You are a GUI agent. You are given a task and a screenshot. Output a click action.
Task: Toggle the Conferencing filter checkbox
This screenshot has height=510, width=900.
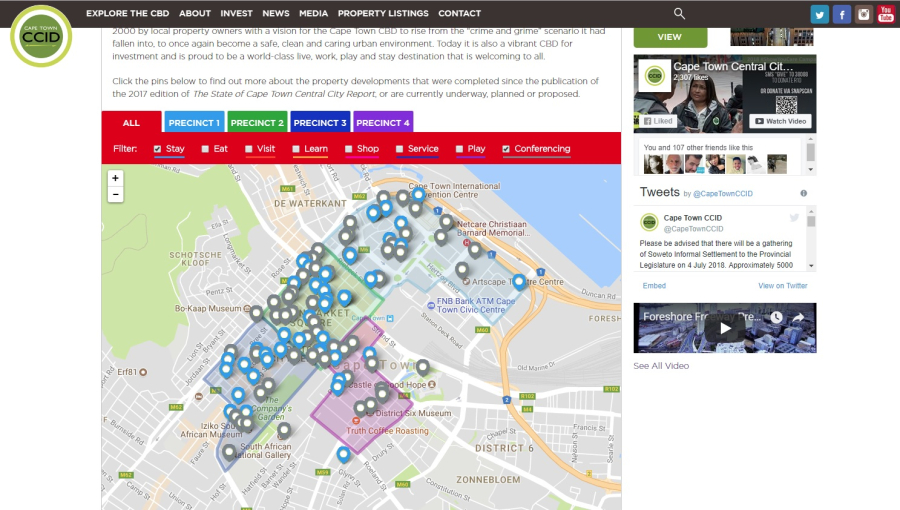pos(506,149)
